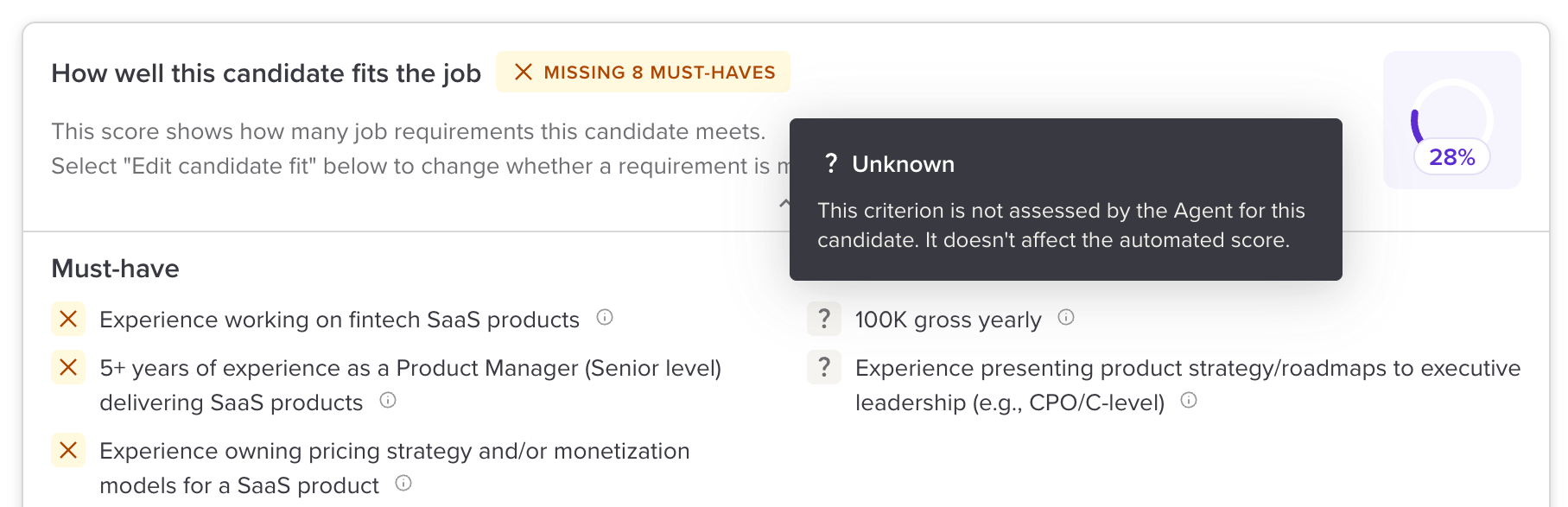1568x507 pixels.
Task: Click the question mark status beside 100K gross yearly
Action: tap(824, 319)
